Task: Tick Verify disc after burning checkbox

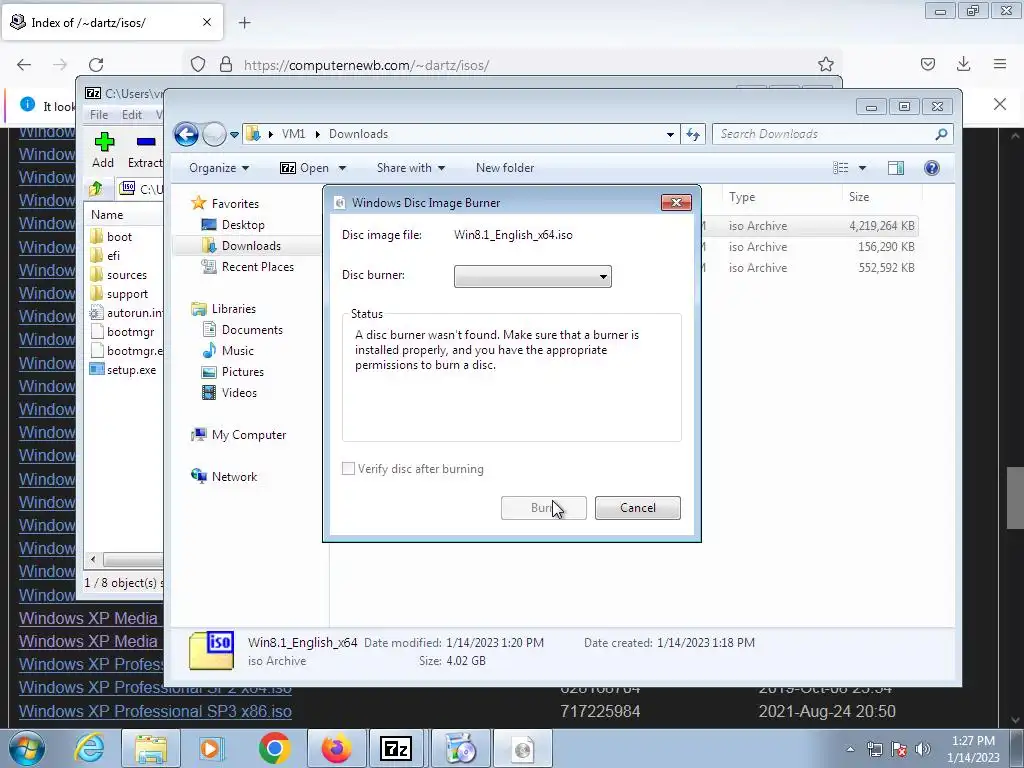Action: [348, 469]
